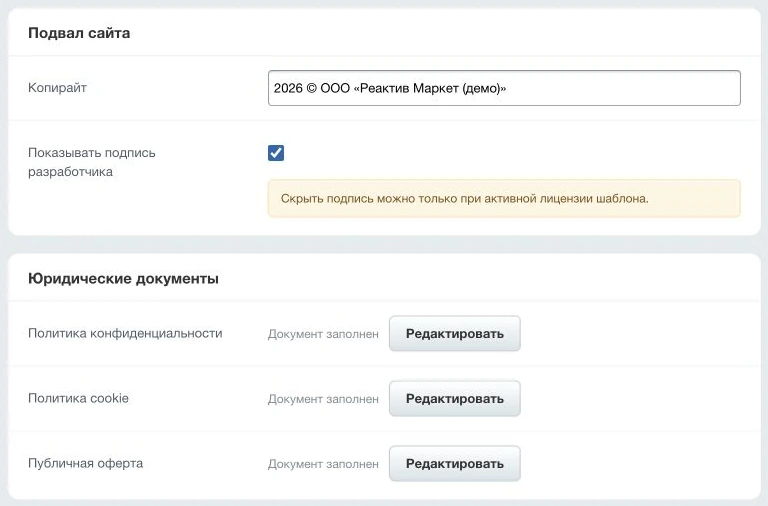The width and height of the screenshot is (768, 506).
Task: Click the Политика конфиденциальности row label
Action: tap(125, 333)
